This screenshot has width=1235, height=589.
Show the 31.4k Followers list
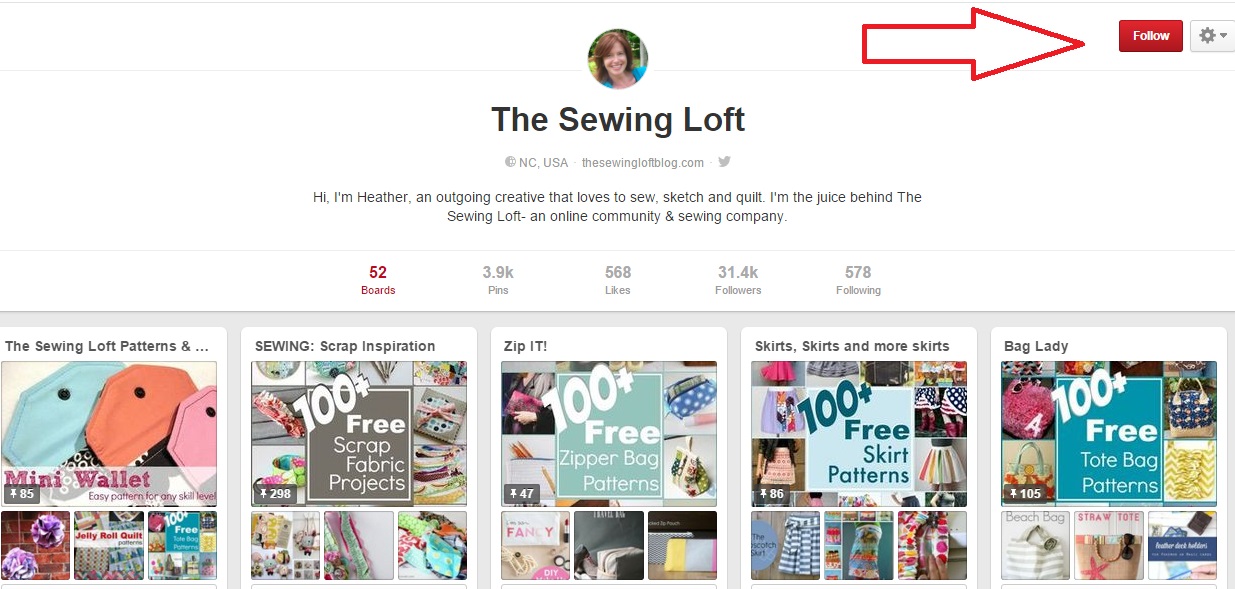point(738,280)
